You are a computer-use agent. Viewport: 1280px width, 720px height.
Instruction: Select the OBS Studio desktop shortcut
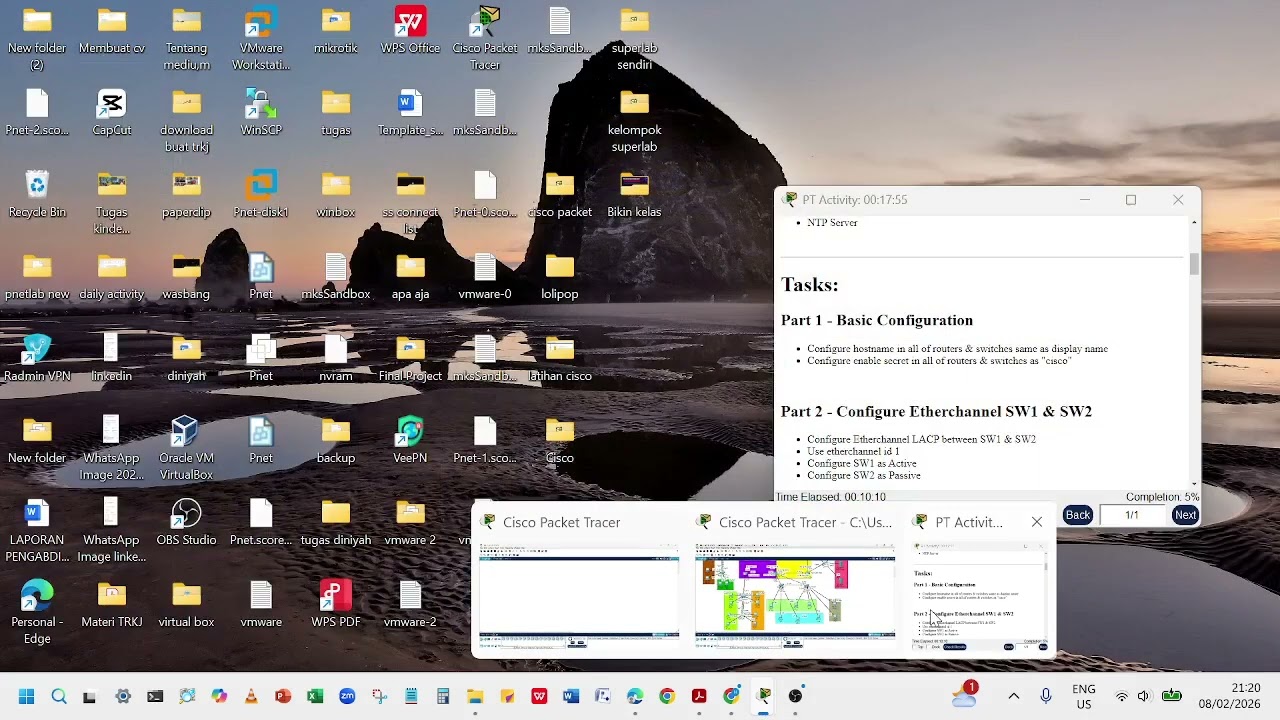click(186, 522)
